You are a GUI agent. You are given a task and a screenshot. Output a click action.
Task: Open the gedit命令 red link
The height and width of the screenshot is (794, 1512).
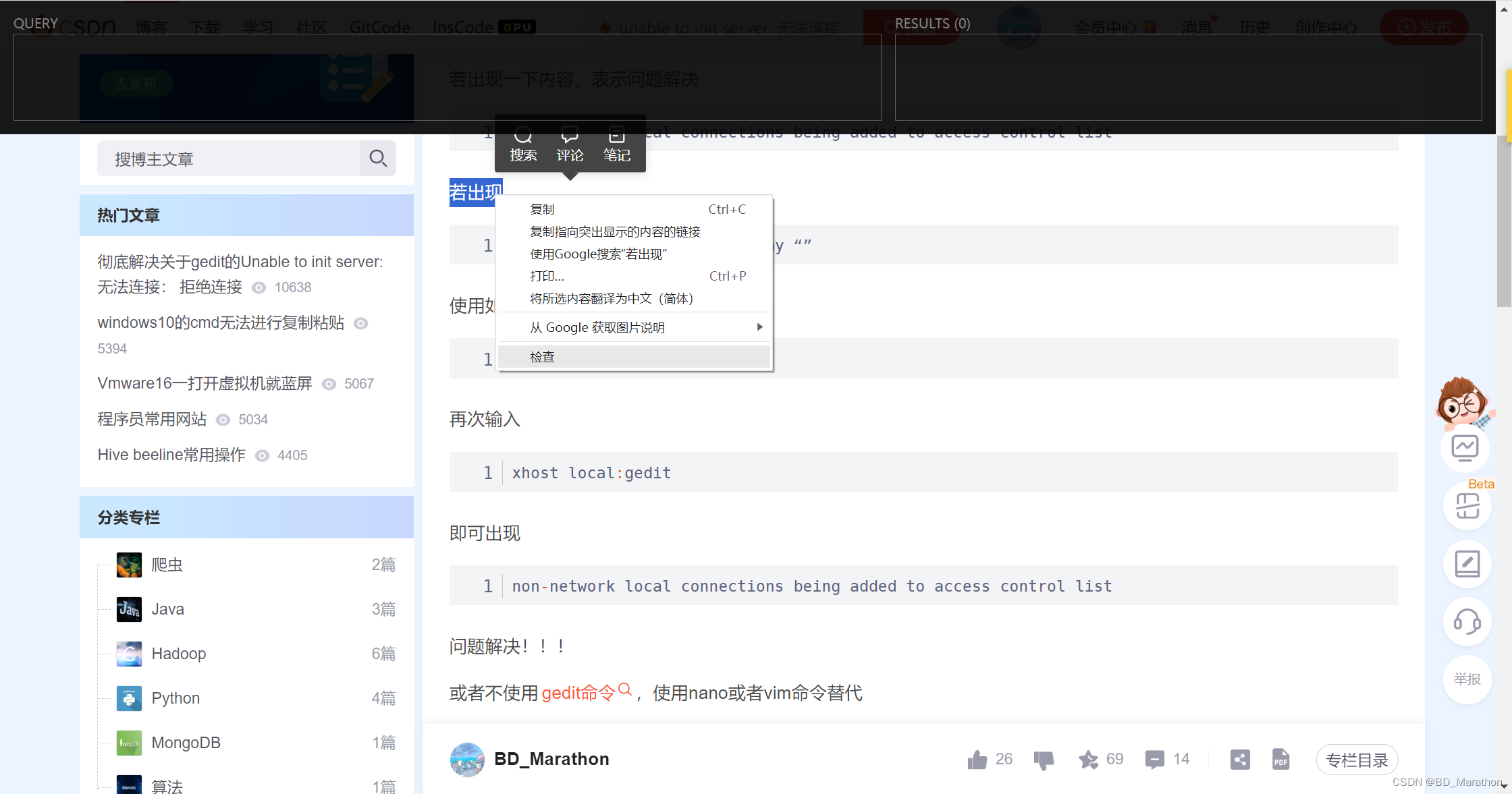578,693
